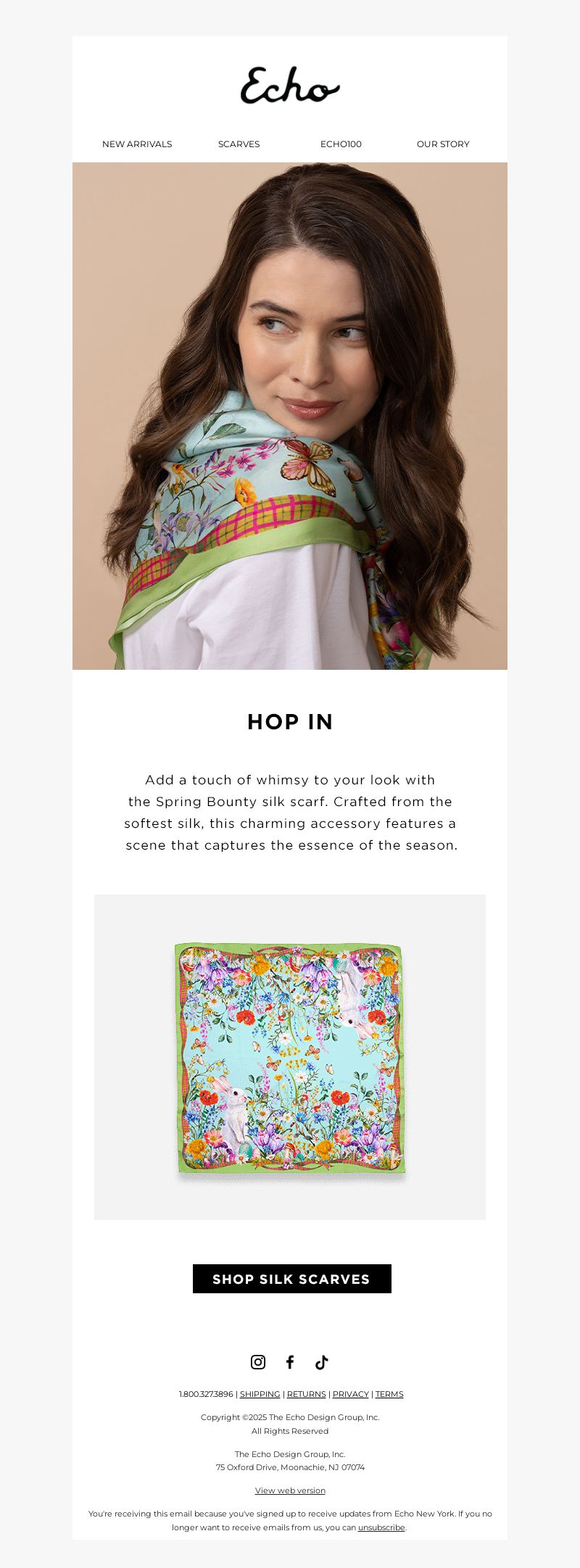Image resolution: width=580 pixels, height=1568 pixels.
Task: Open the Returns footer link
Action: pos(307,1394)
